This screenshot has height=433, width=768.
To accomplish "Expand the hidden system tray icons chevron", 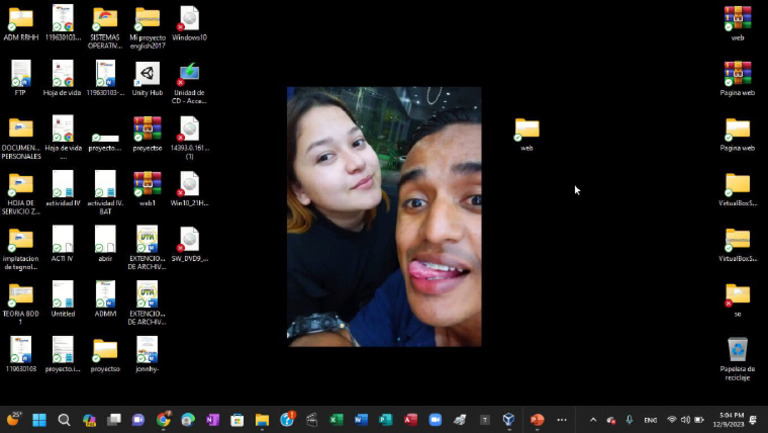I will pyautogui.click(x=593, y=420).
